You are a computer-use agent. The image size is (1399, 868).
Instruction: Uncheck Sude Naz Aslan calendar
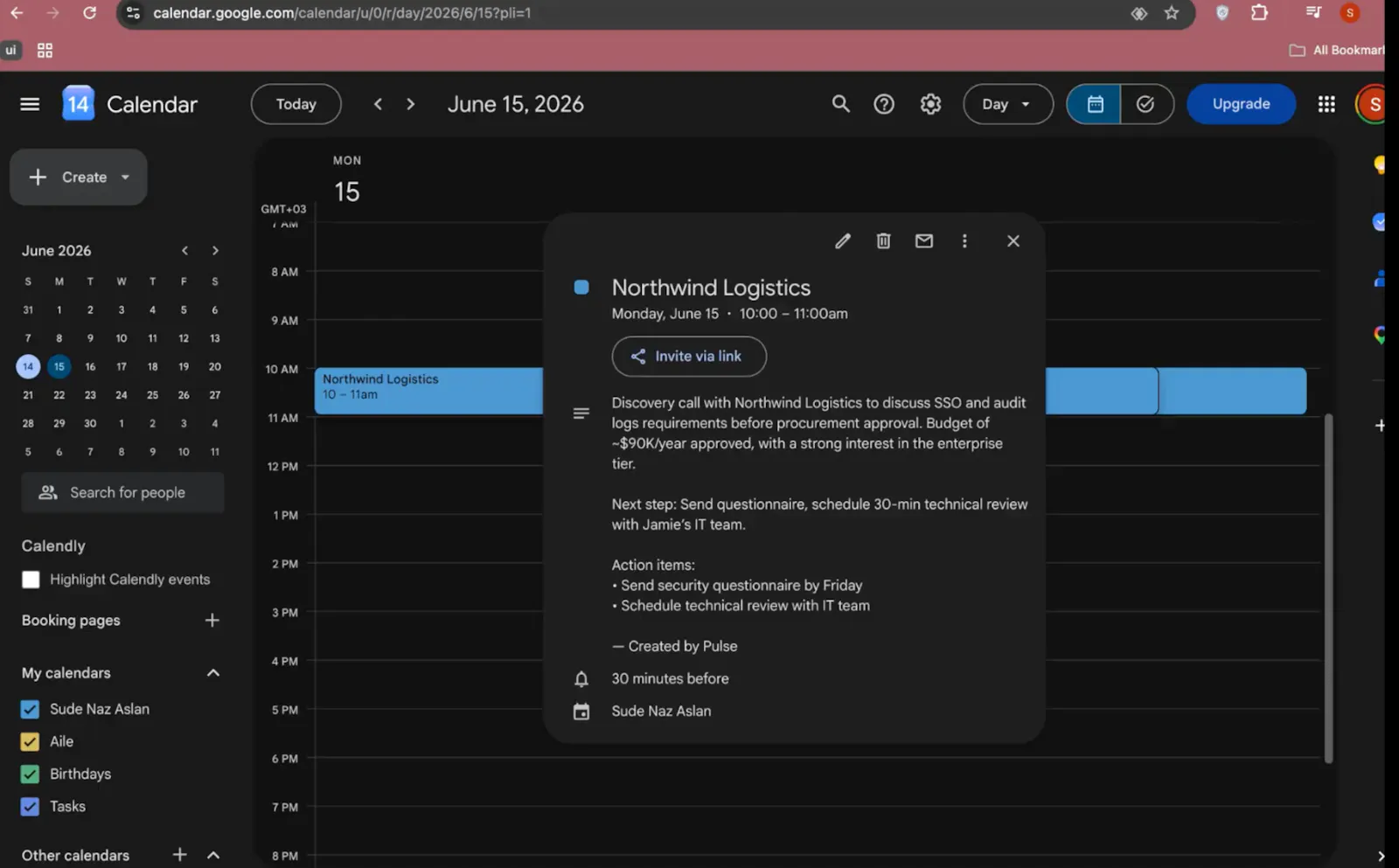pos(30,709)
